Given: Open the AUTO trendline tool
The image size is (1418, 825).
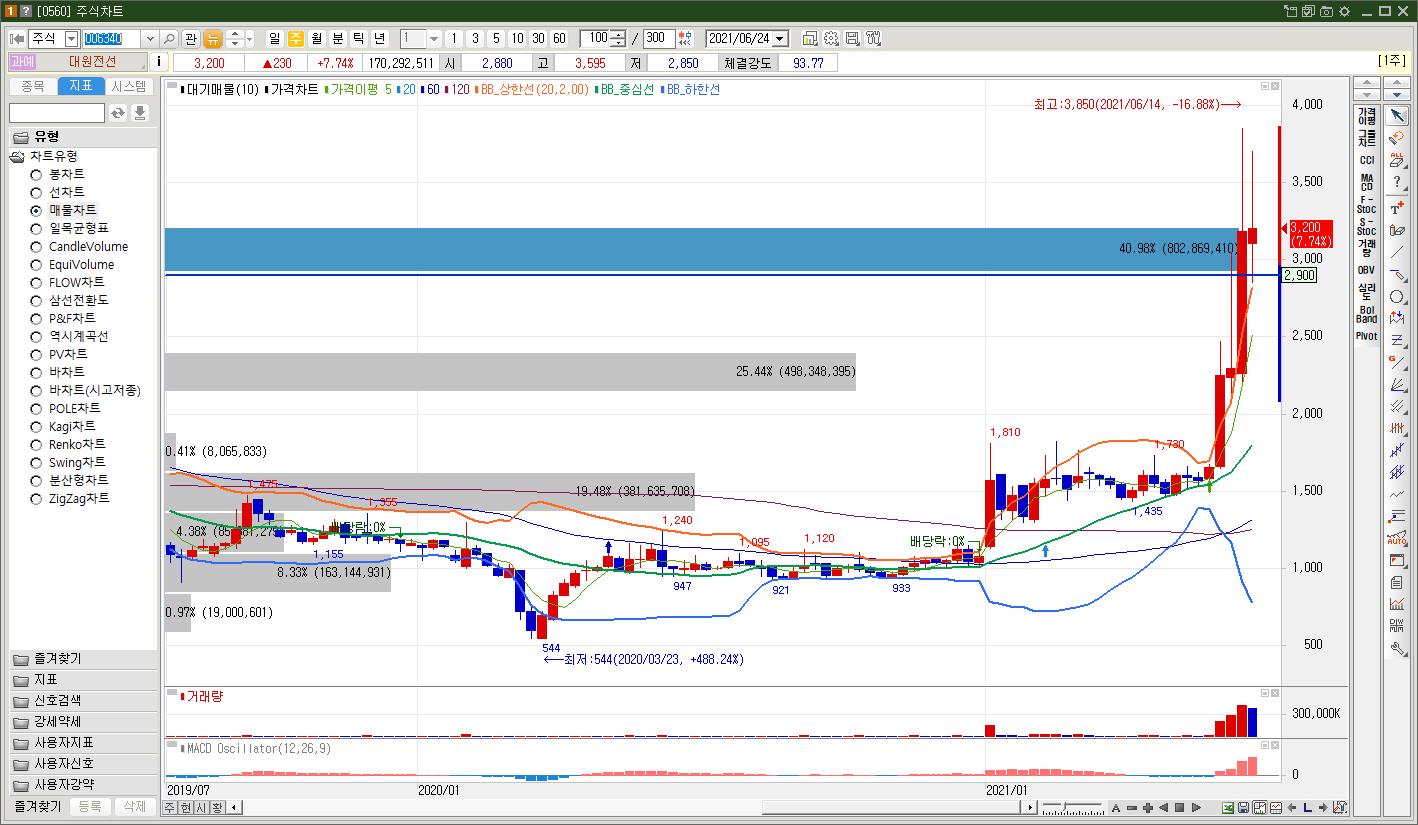Looking at the screenshot, I should coord(1397,538).
